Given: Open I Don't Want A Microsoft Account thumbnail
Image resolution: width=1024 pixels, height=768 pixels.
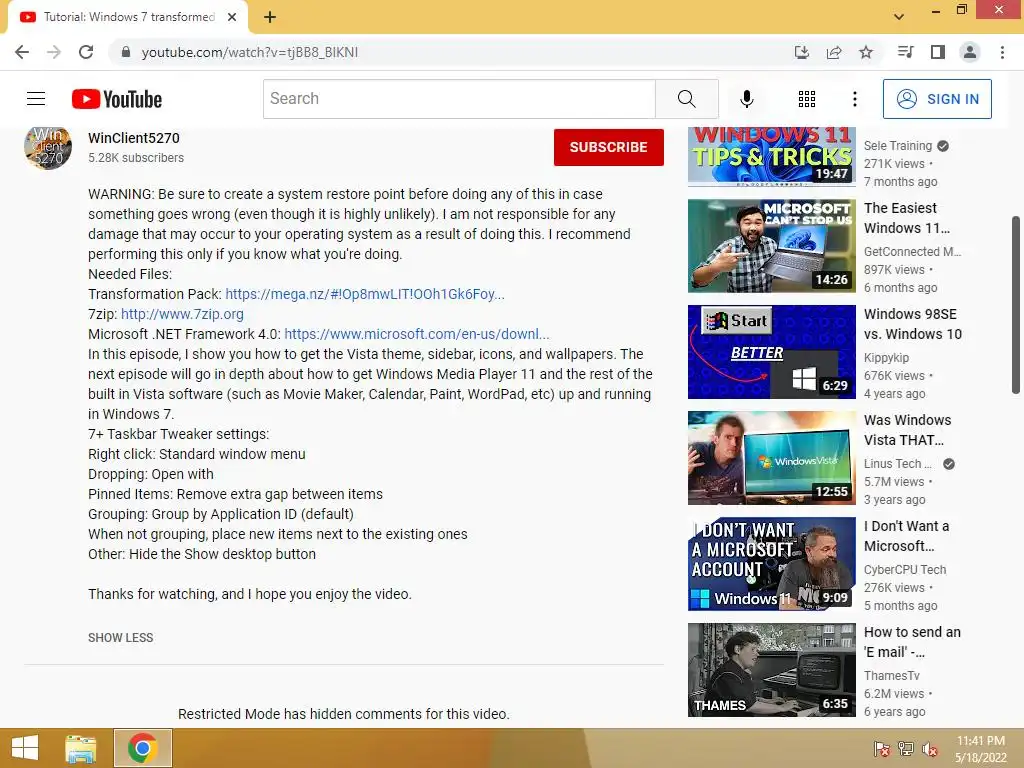Looking at the screenshot, I should [x=771, y=564].
